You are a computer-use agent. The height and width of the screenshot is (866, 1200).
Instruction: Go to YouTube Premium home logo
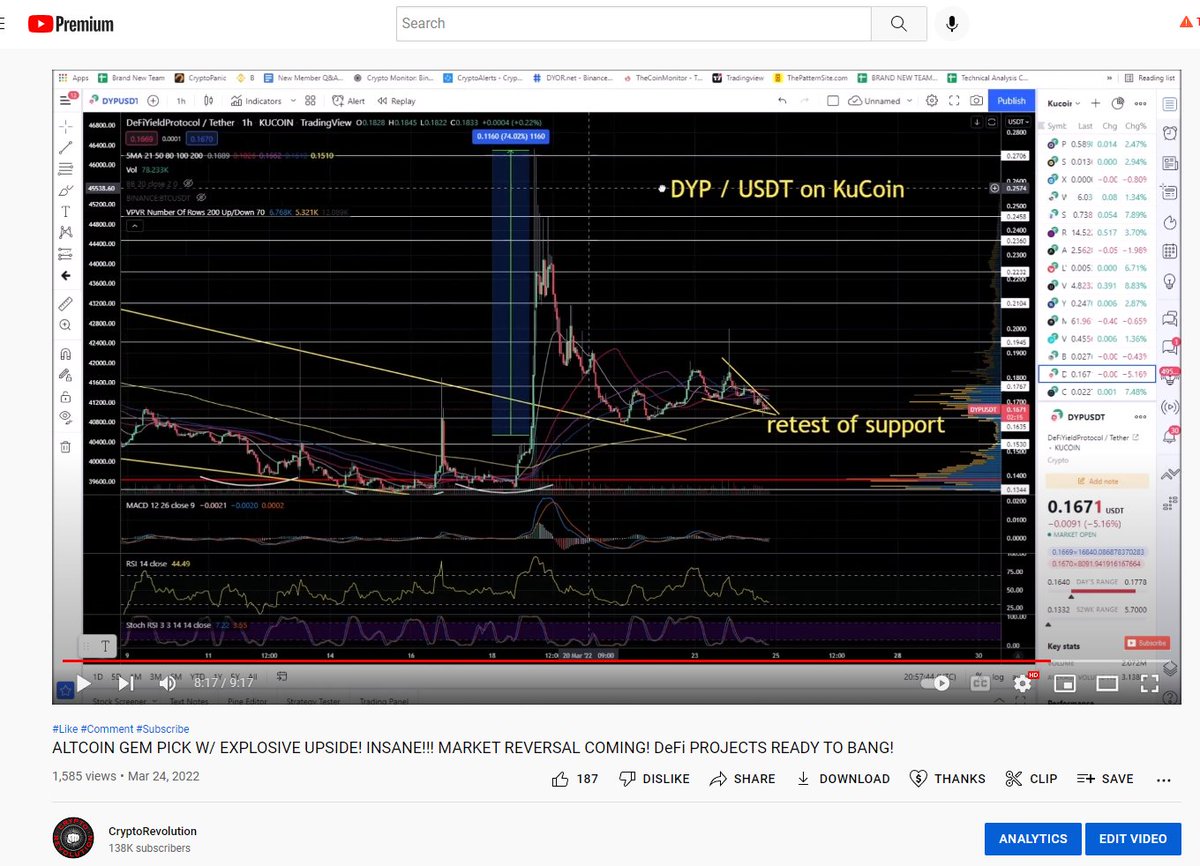click(x=71, y=24)
